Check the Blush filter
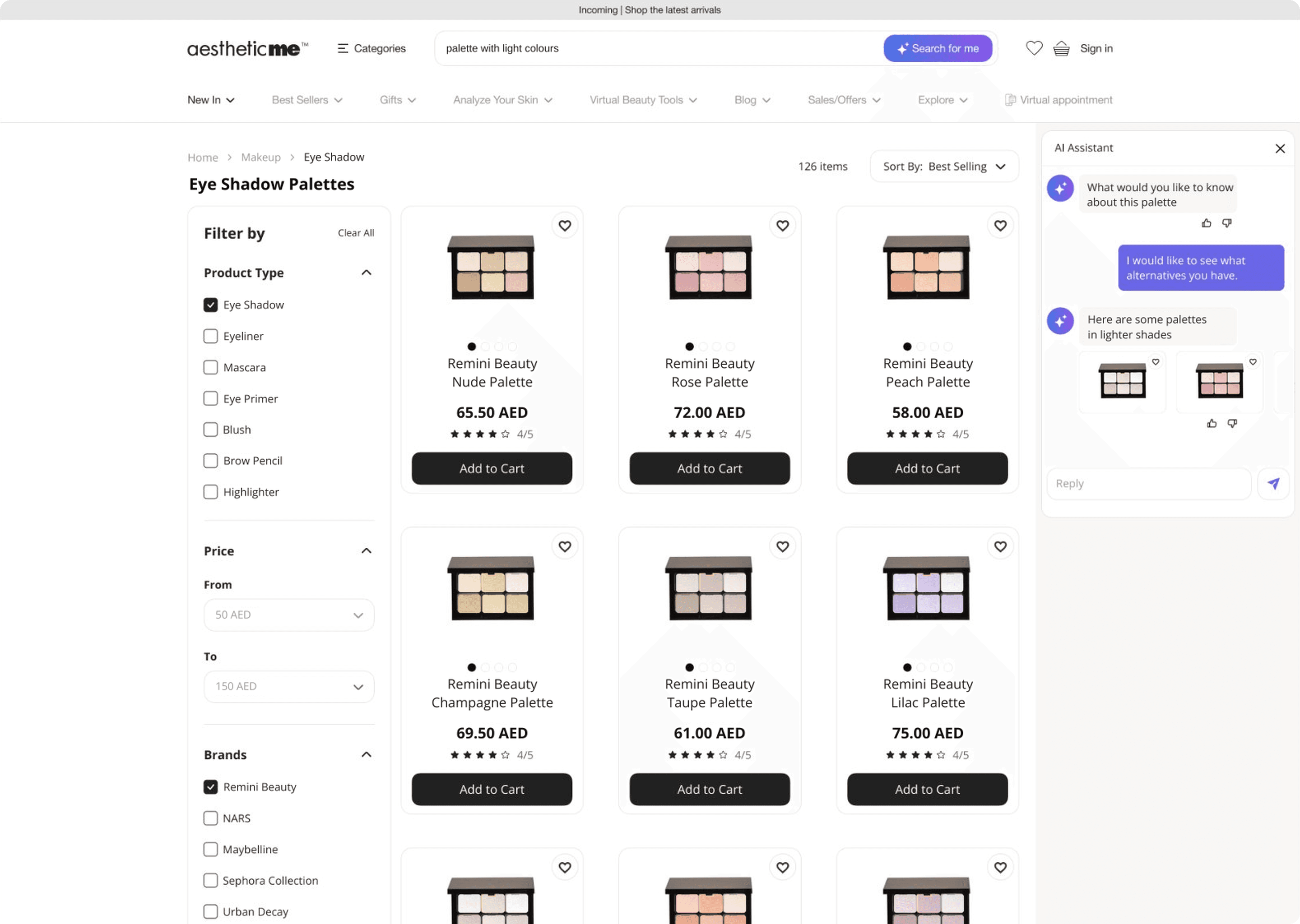This screenshot has height=924, width=1300. click(x=211, y=430)
